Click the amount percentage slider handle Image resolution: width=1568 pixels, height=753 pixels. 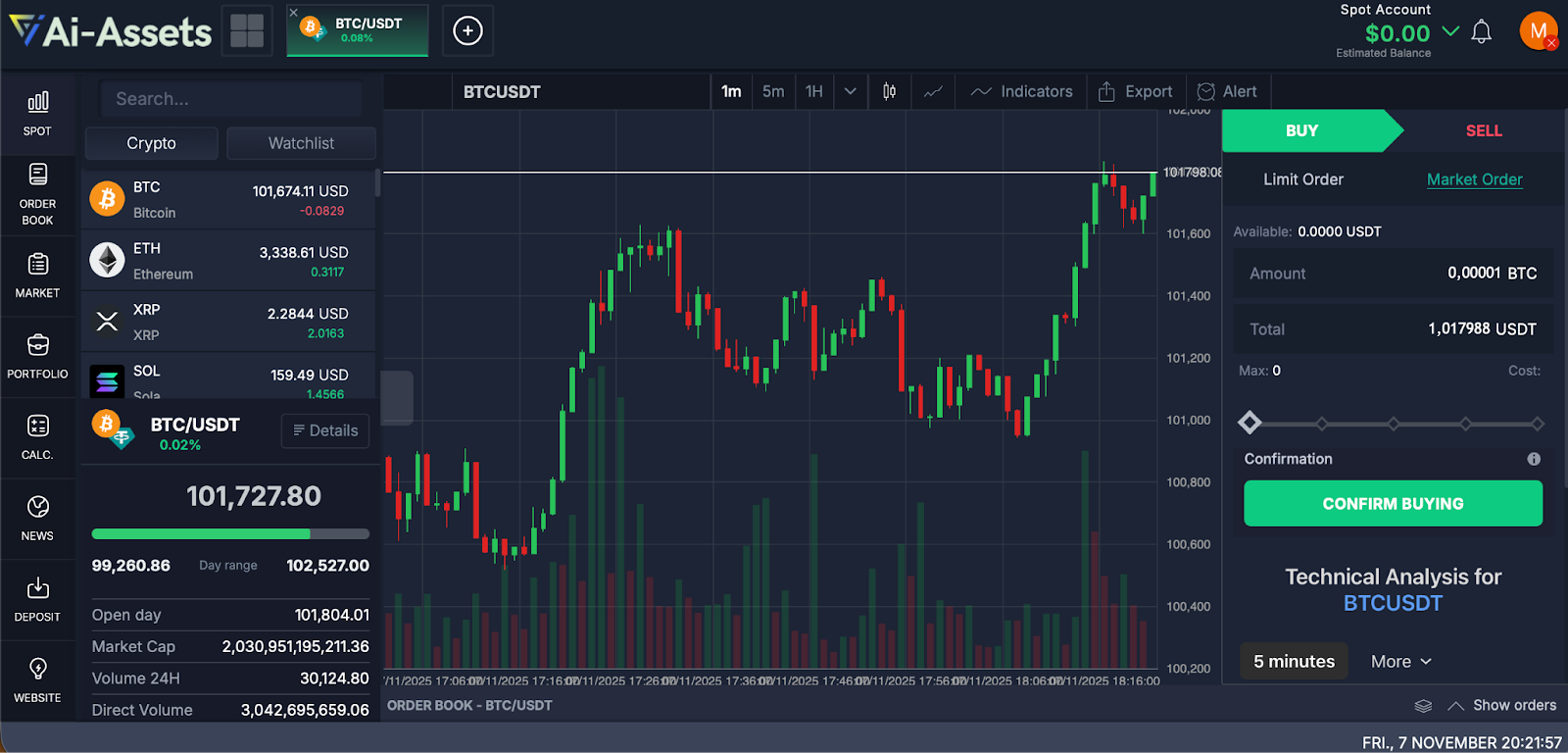pos(1249,423)
